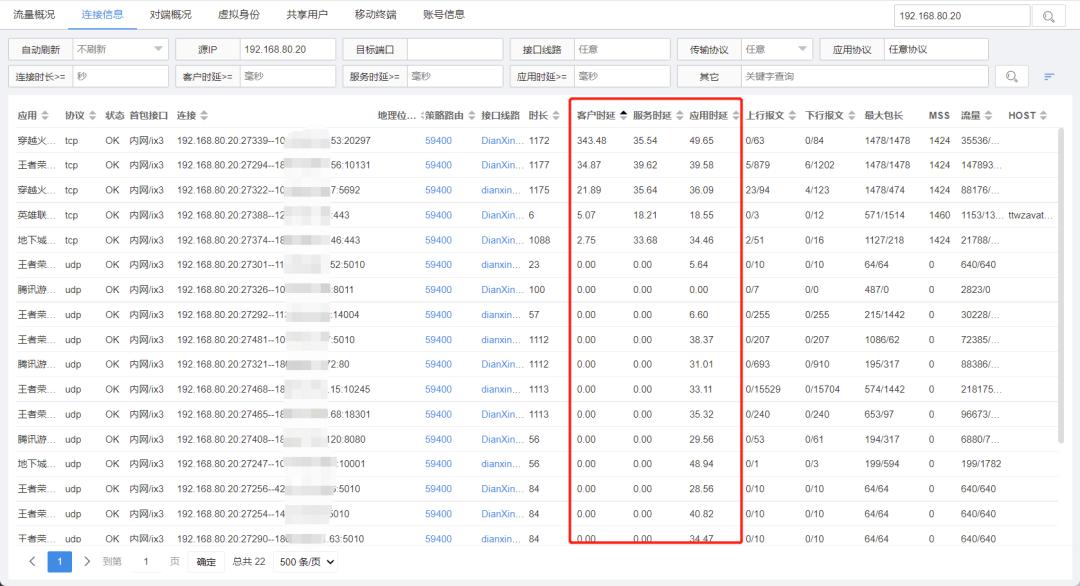Sort the 上行报文 column arrows
Viewport: 1080px width, 586px height.
[791, 114]
